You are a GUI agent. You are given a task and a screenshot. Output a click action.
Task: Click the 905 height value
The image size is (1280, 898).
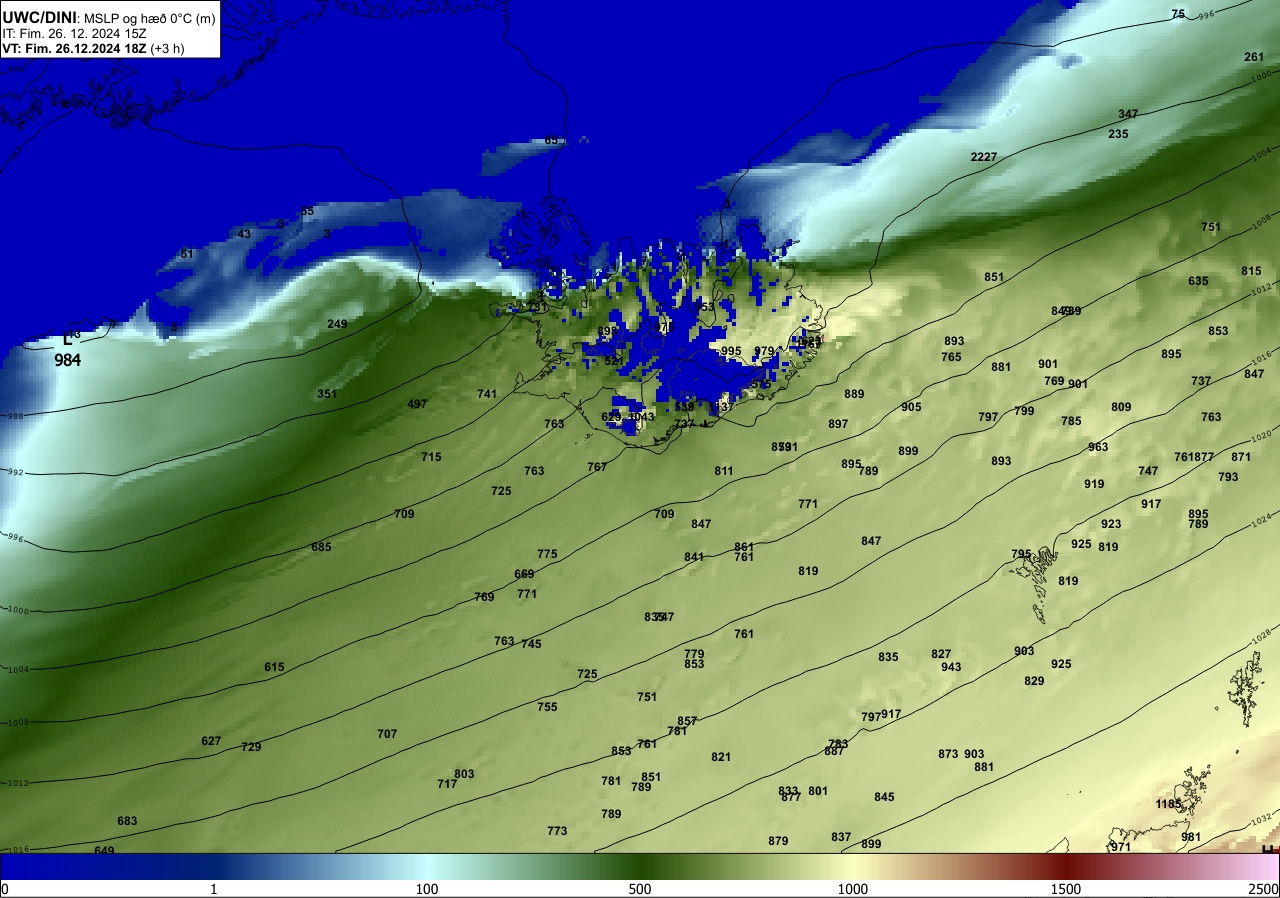911,407
